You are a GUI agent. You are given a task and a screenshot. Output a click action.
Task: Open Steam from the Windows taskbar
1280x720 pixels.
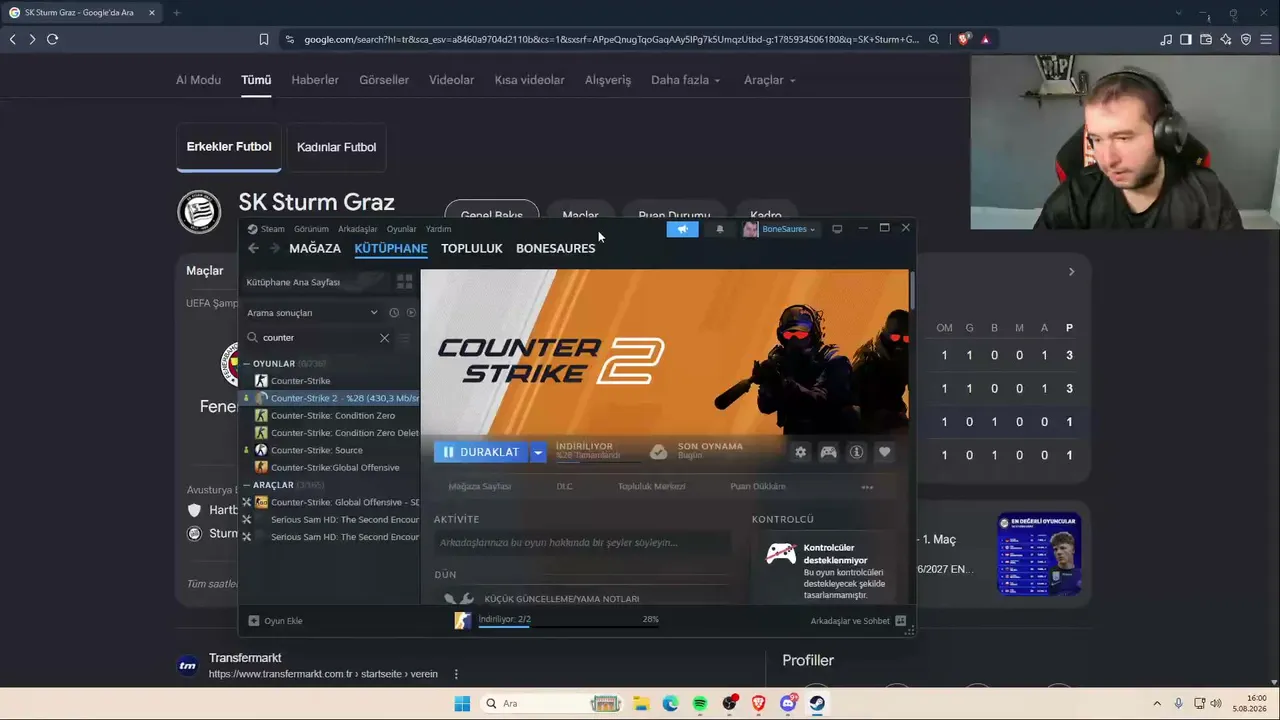[817, 703]
